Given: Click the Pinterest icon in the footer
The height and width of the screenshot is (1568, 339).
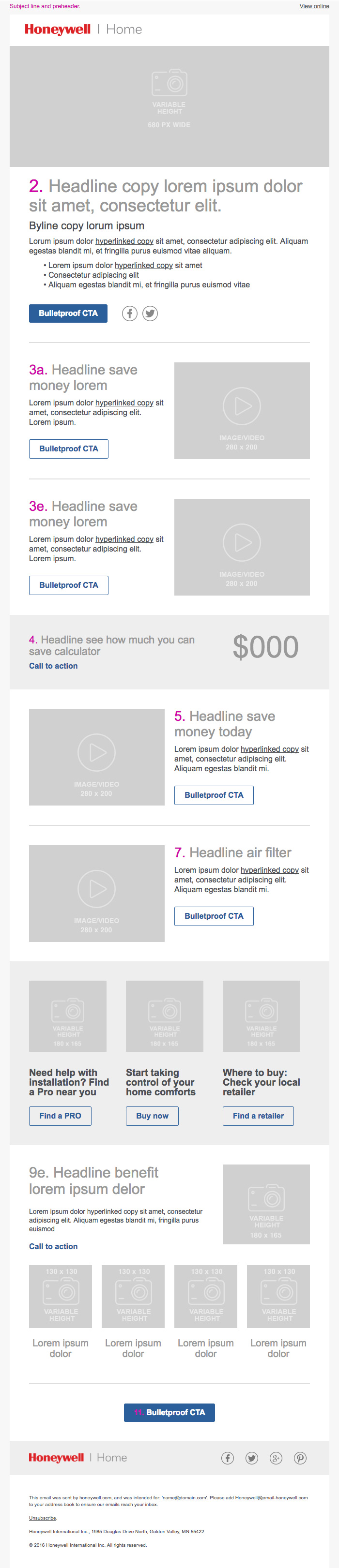Looking at the screenshot, I should [x=300, y=1458].
